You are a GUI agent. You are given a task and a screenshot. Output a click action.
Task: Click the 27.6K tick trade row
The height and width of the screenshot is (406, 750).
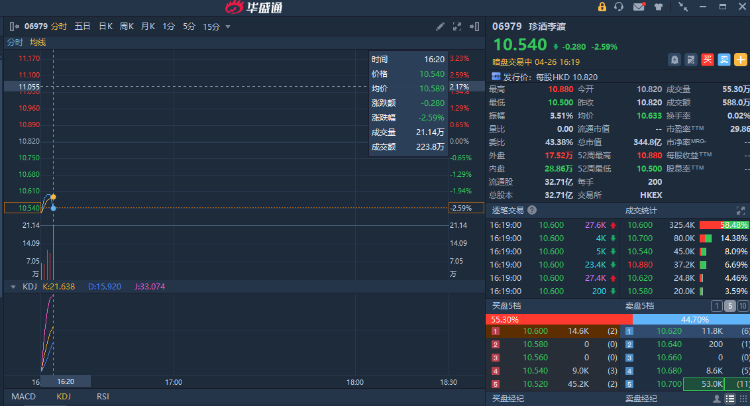click(x=553, y=225)
